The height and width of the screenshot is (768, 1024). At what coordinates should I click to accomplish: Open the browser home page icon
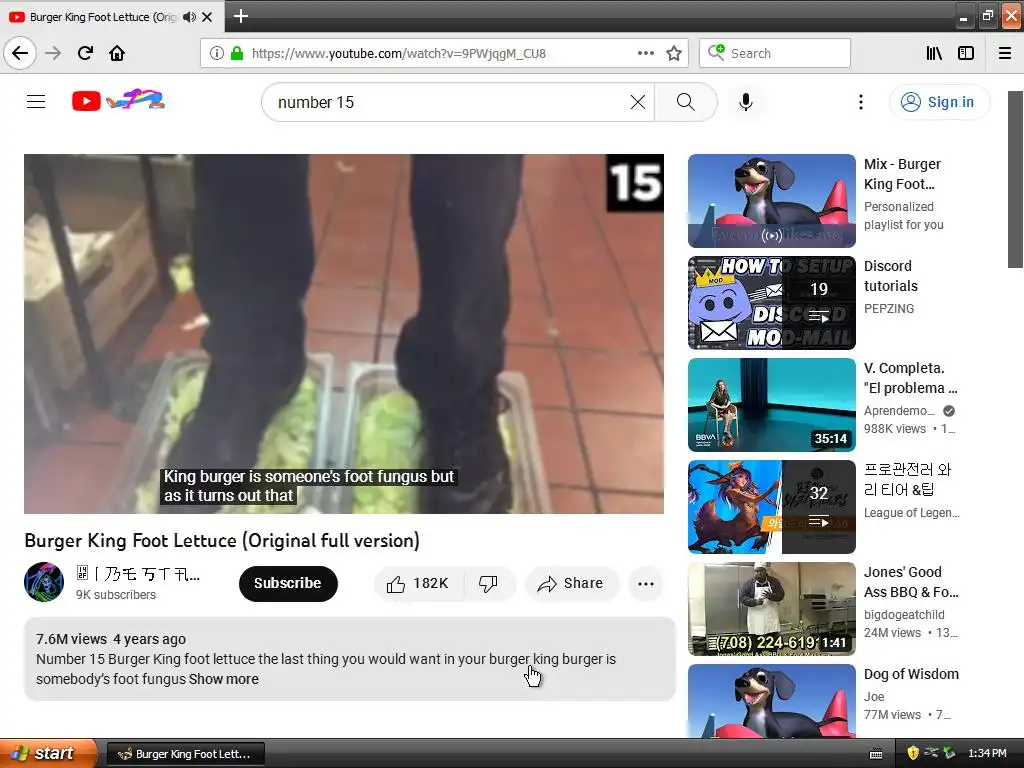click(117, 53)
